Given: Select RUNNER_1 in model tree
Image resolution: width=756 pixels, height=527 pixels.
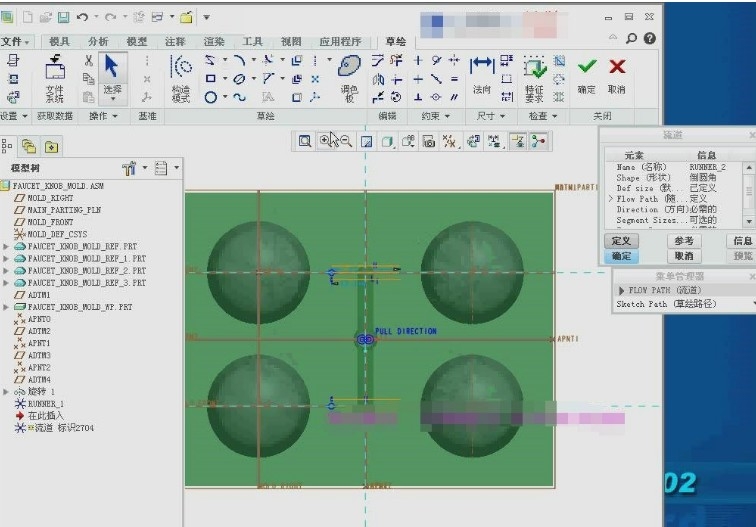Looking at the screenshot, I should (x=46, y=404).
